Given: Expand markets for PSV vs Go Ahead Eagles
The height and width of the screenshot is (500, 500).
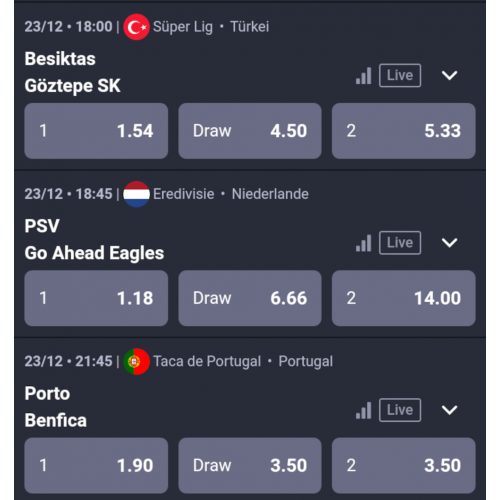Looking at the screenshot, I should (449, 243).
